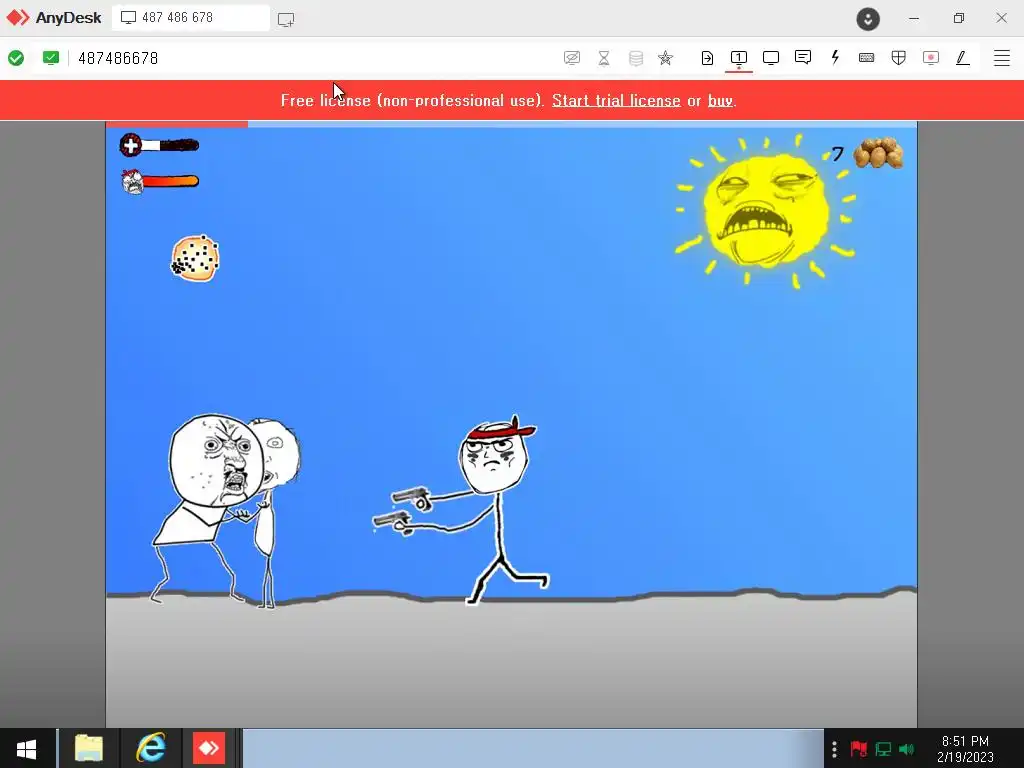Open remote File Explorer taskbar icon

tap(89, 748)
